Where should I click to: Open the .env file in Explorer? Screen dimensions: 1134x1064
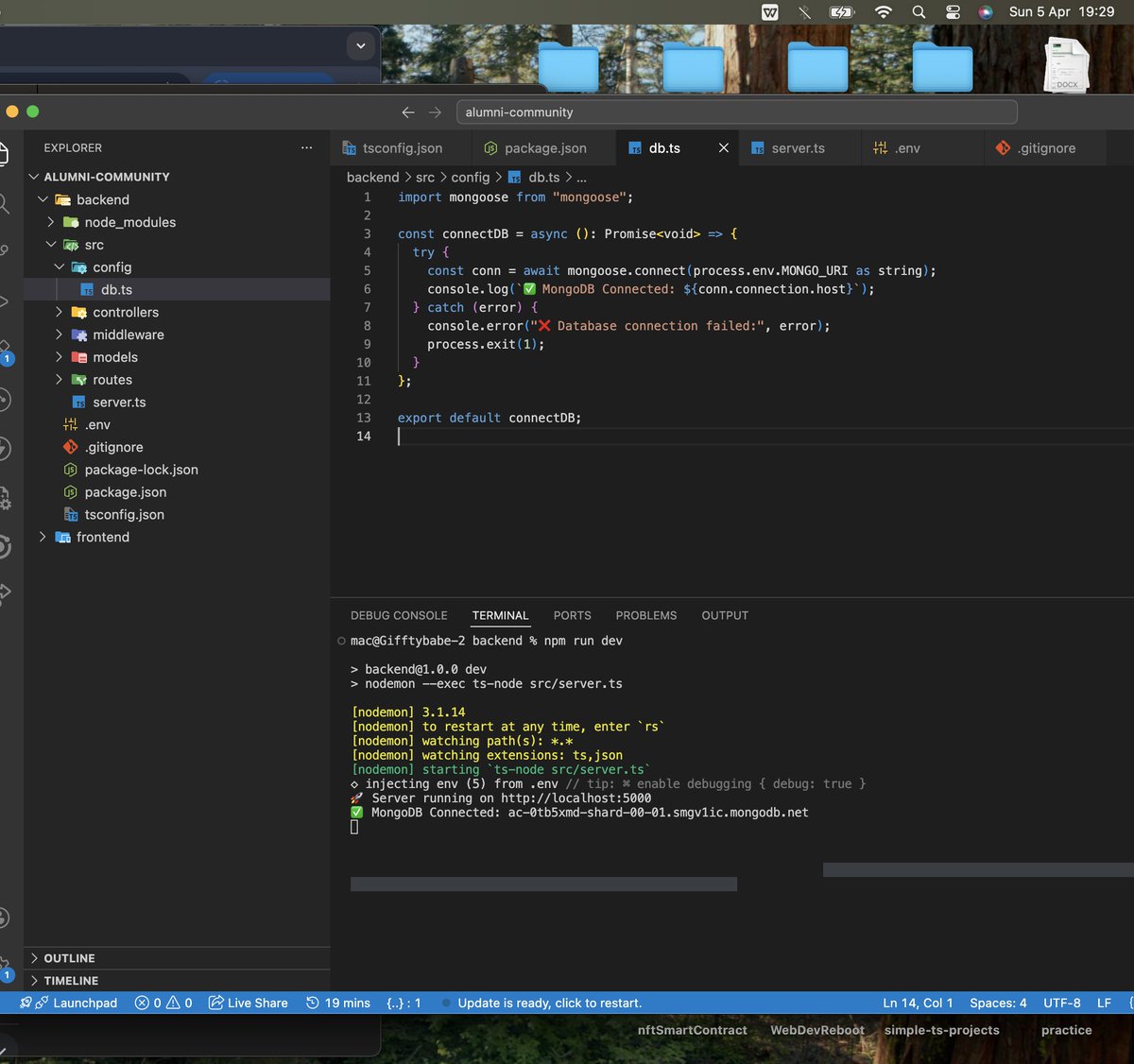(177, 424)
